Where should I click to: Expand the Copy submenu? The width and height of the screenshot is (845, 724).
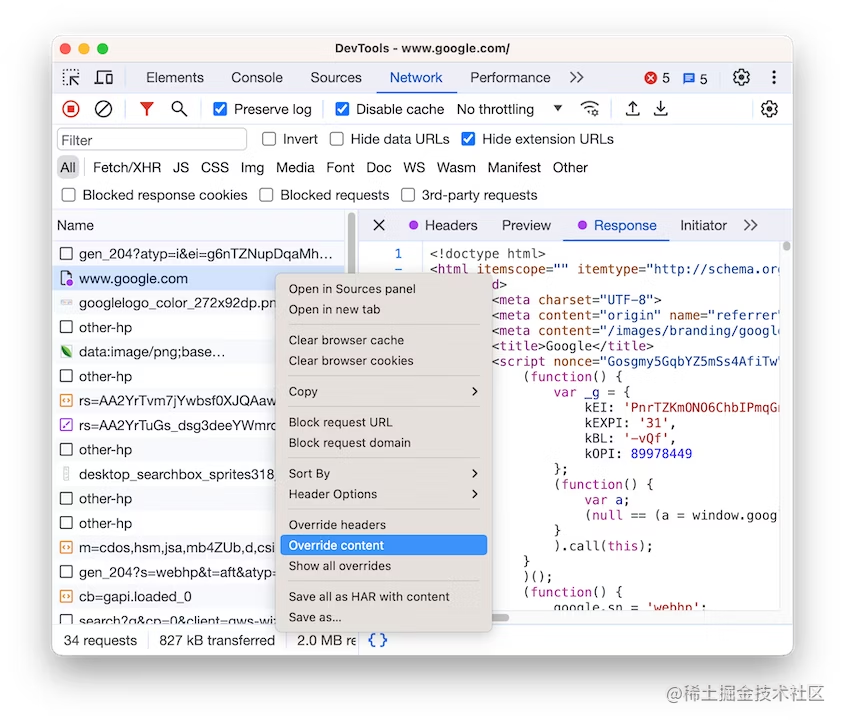click(x=383, y=391)
